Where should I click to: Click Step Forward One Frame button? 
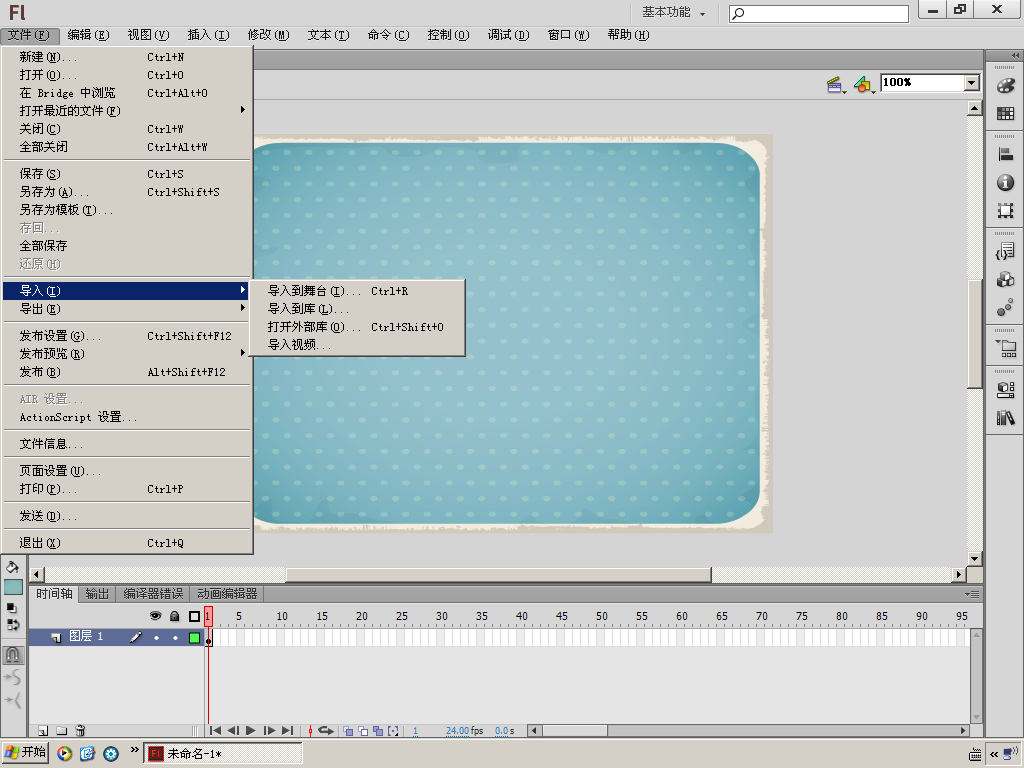269,731
